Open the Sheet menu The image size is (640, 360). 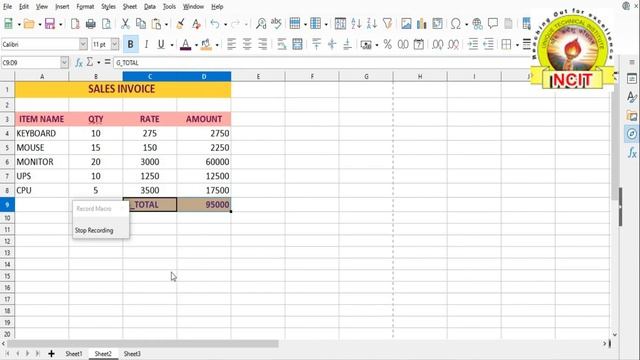pos(130,7)
